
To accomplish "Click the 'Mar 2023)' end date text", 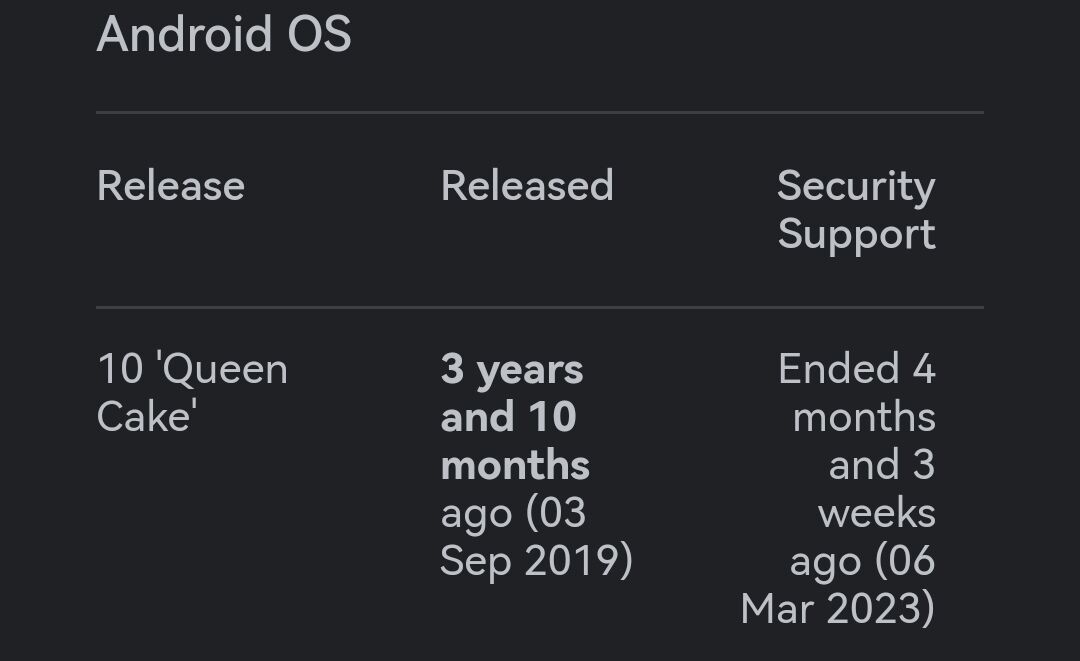I will point(838,609).
